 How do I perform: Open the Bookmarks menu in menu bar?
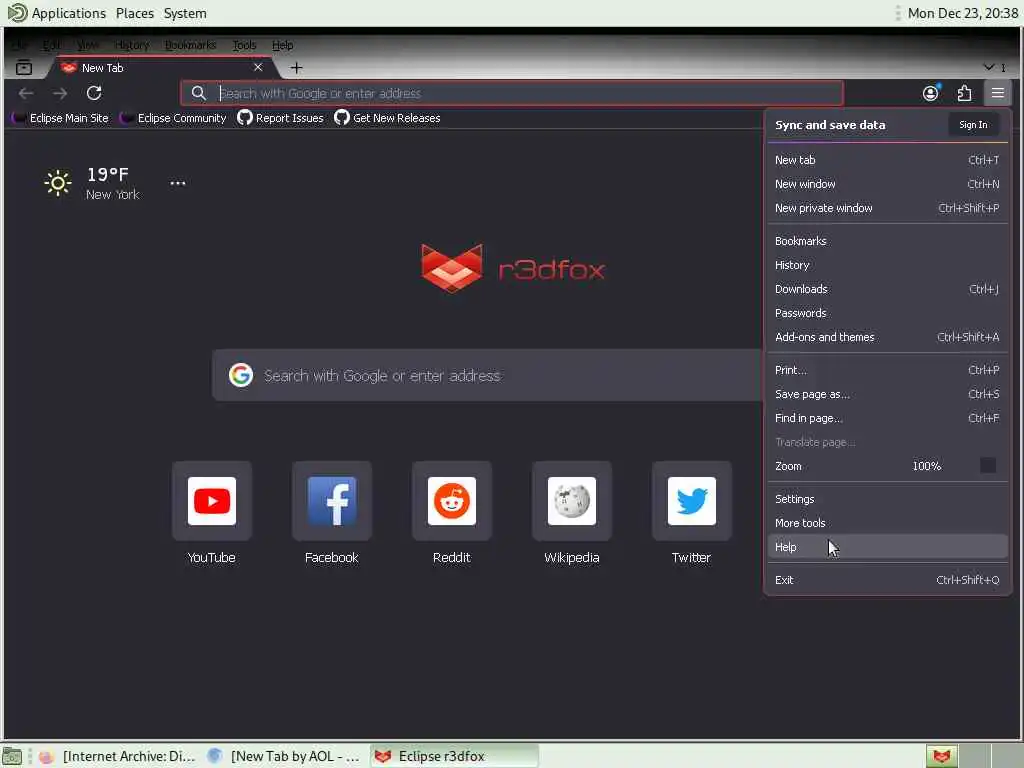pos(190,45)
